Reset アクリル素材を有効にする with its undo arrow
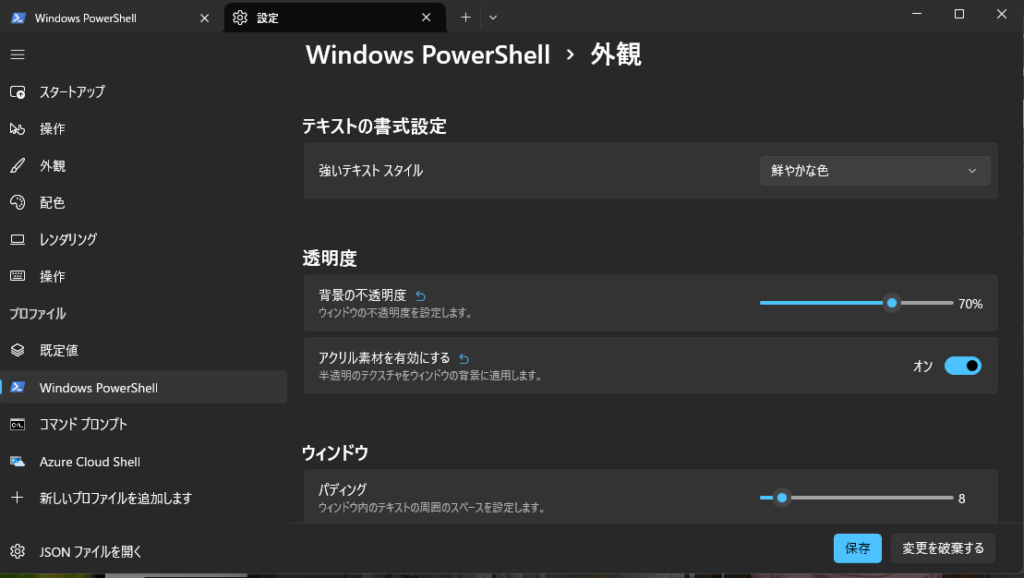This screenshot has height=578, width=1024. [464, 359]
